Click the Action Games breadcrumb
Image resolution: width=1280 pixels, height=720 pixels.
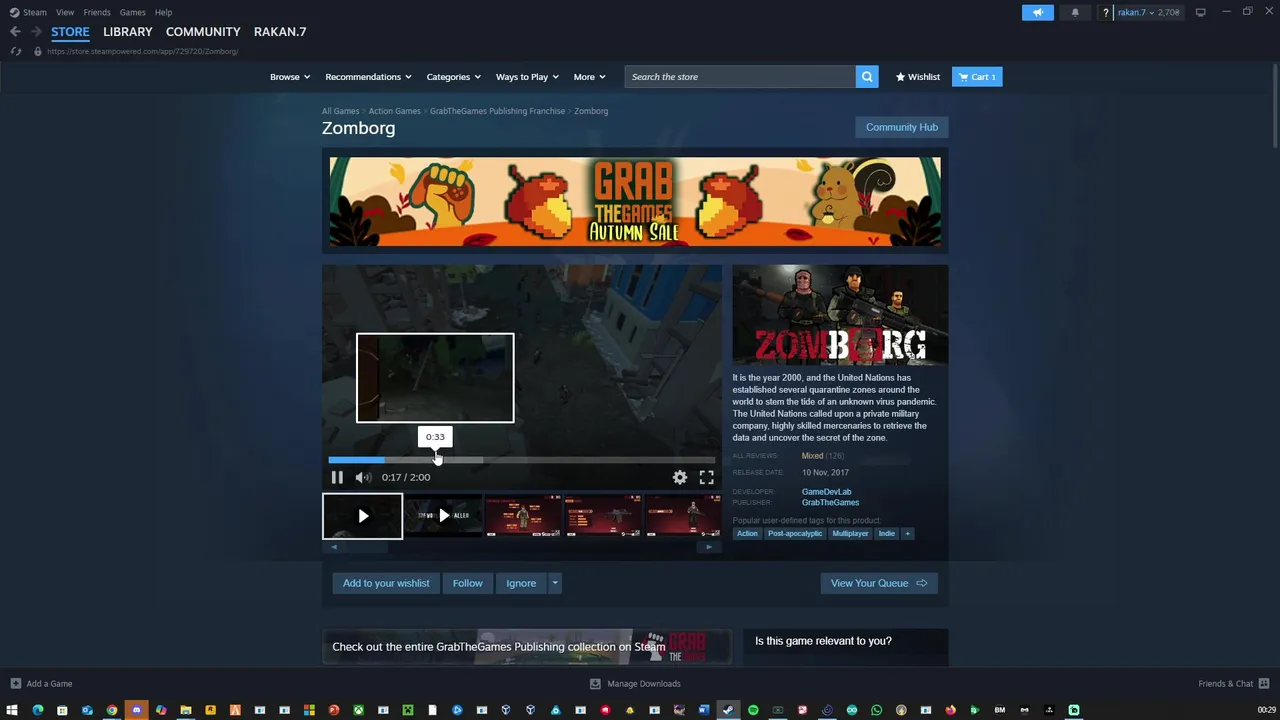tap(394, 111)
